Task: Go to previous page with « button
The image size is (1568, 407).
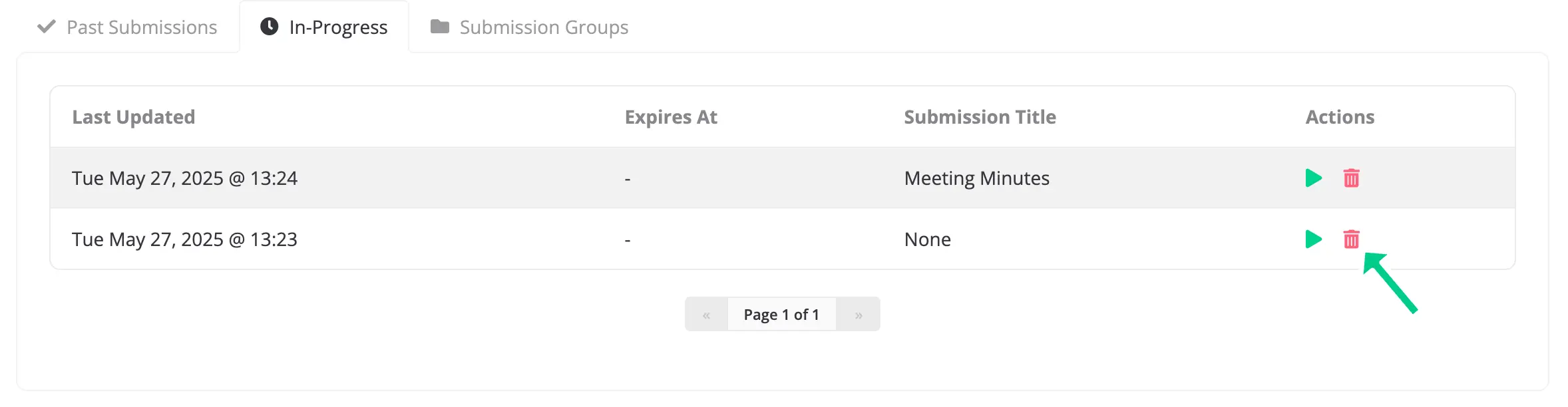Action: [706, 315]
